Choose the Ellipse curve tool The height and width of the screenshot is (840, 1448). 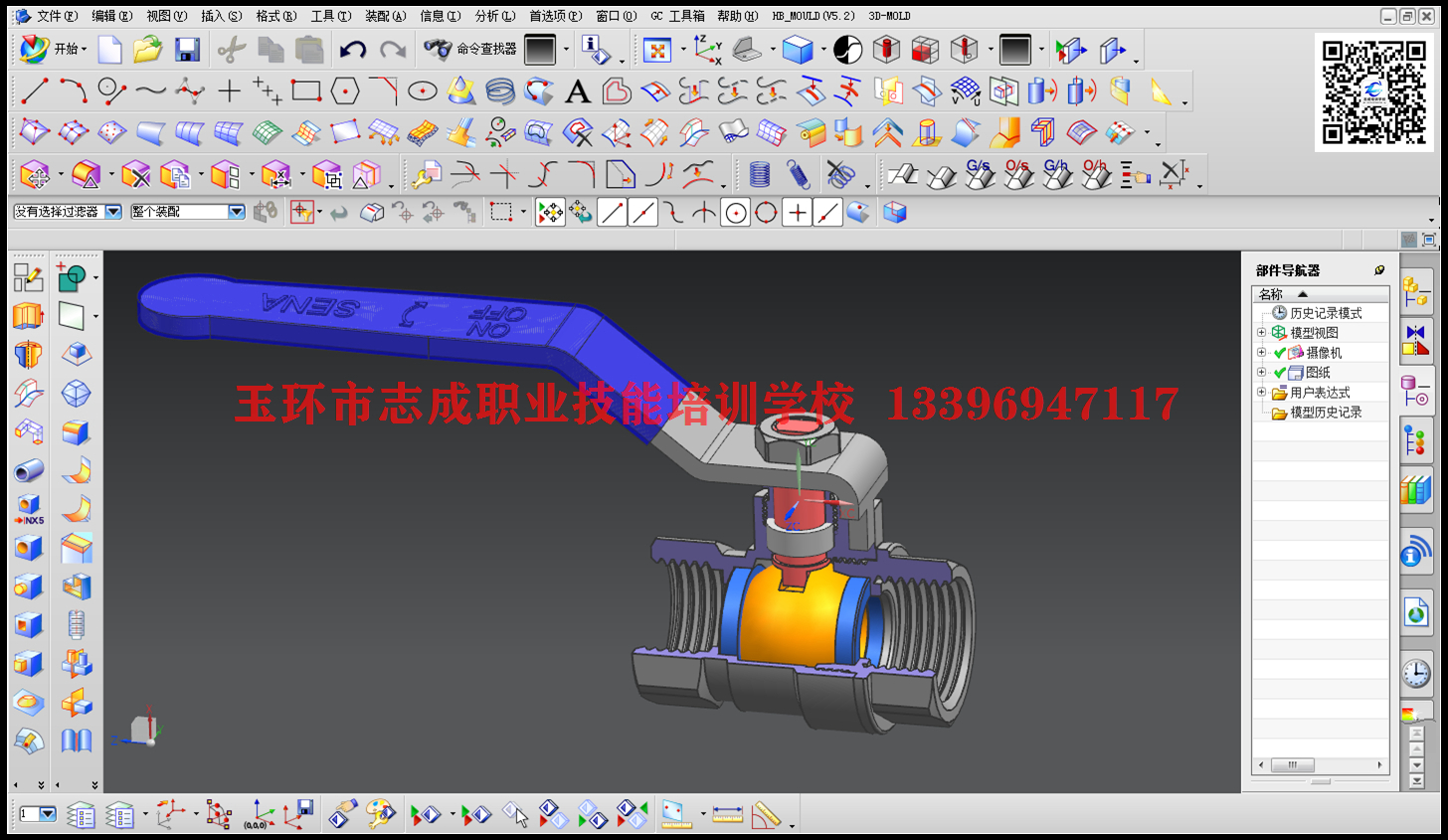click(423, 91)
